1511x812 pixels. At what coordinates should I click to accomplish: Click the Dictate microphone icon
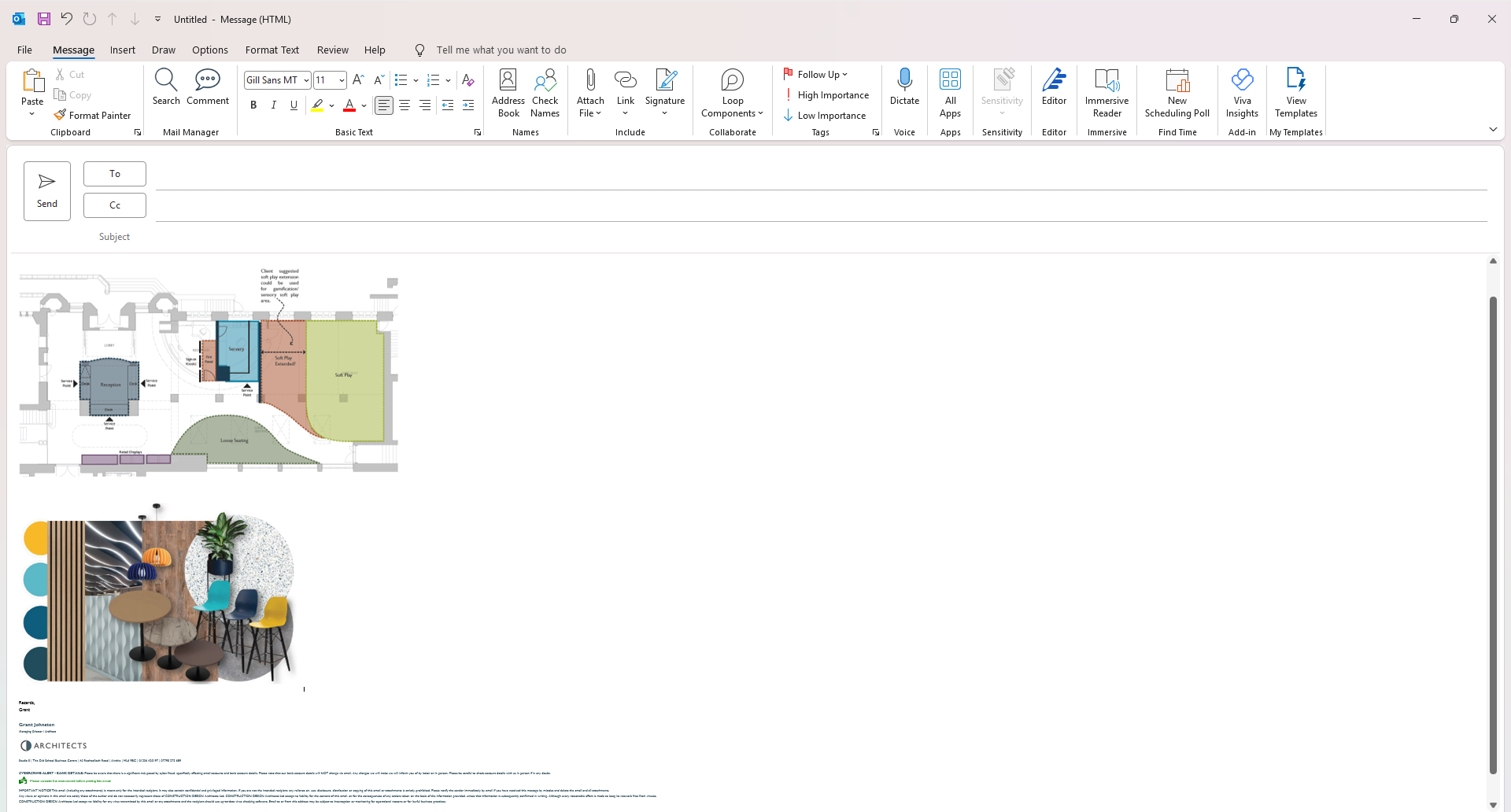[904, 80]
